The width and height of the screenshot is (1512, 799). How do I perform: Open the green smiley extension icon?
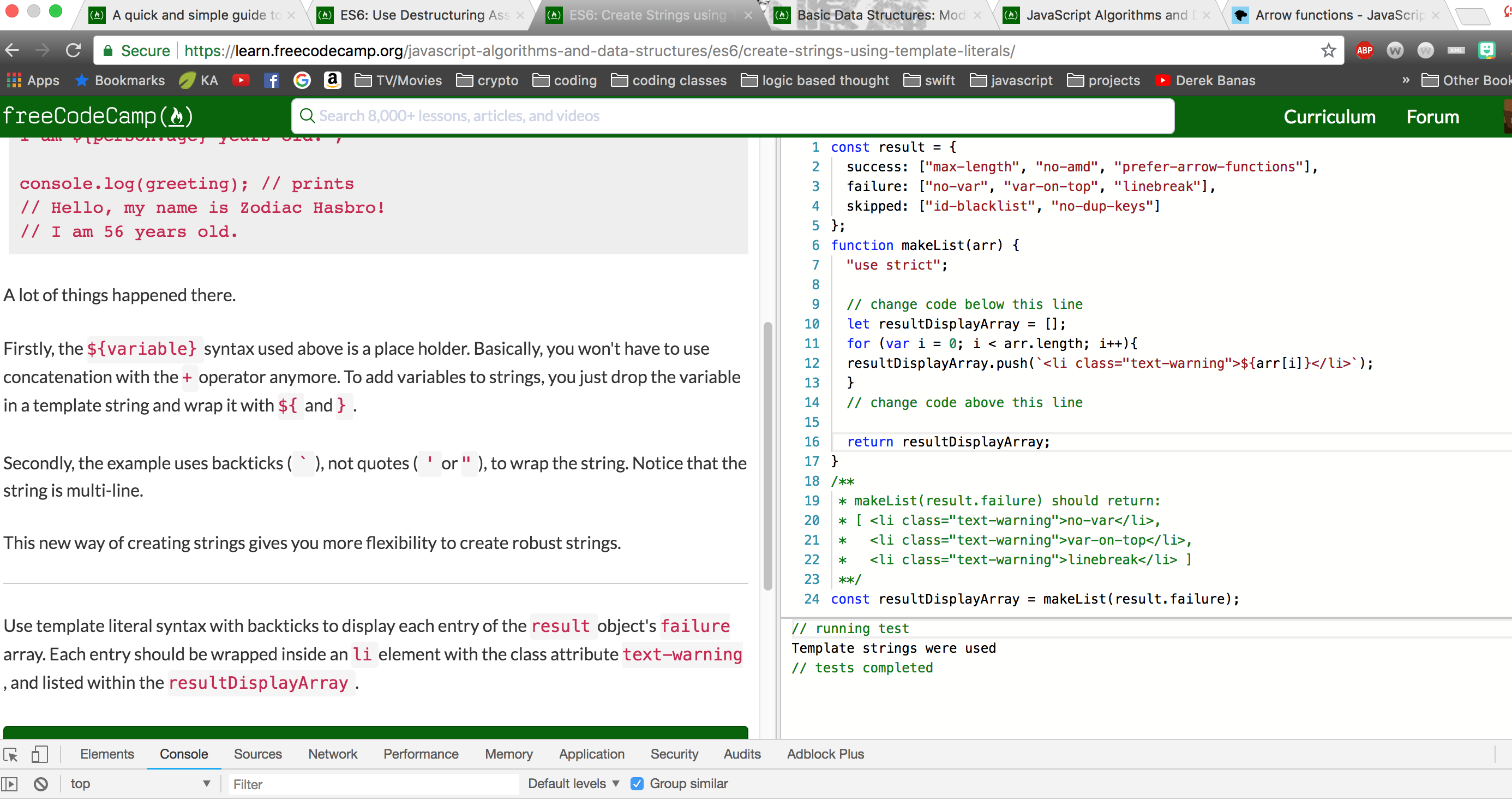coord(1486,51)
